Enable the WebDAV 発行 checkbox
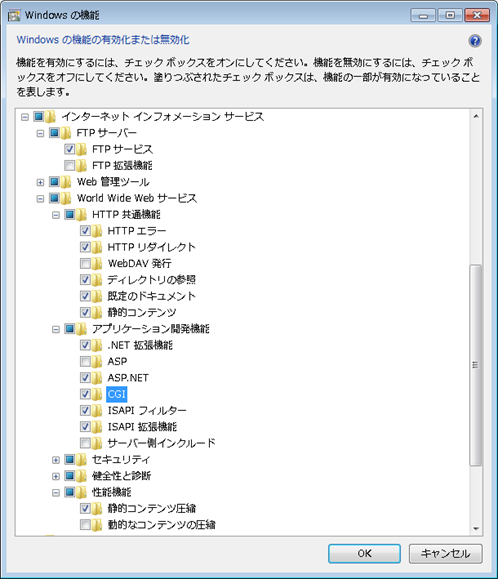498x579 pixels. (x=85, y=263)
